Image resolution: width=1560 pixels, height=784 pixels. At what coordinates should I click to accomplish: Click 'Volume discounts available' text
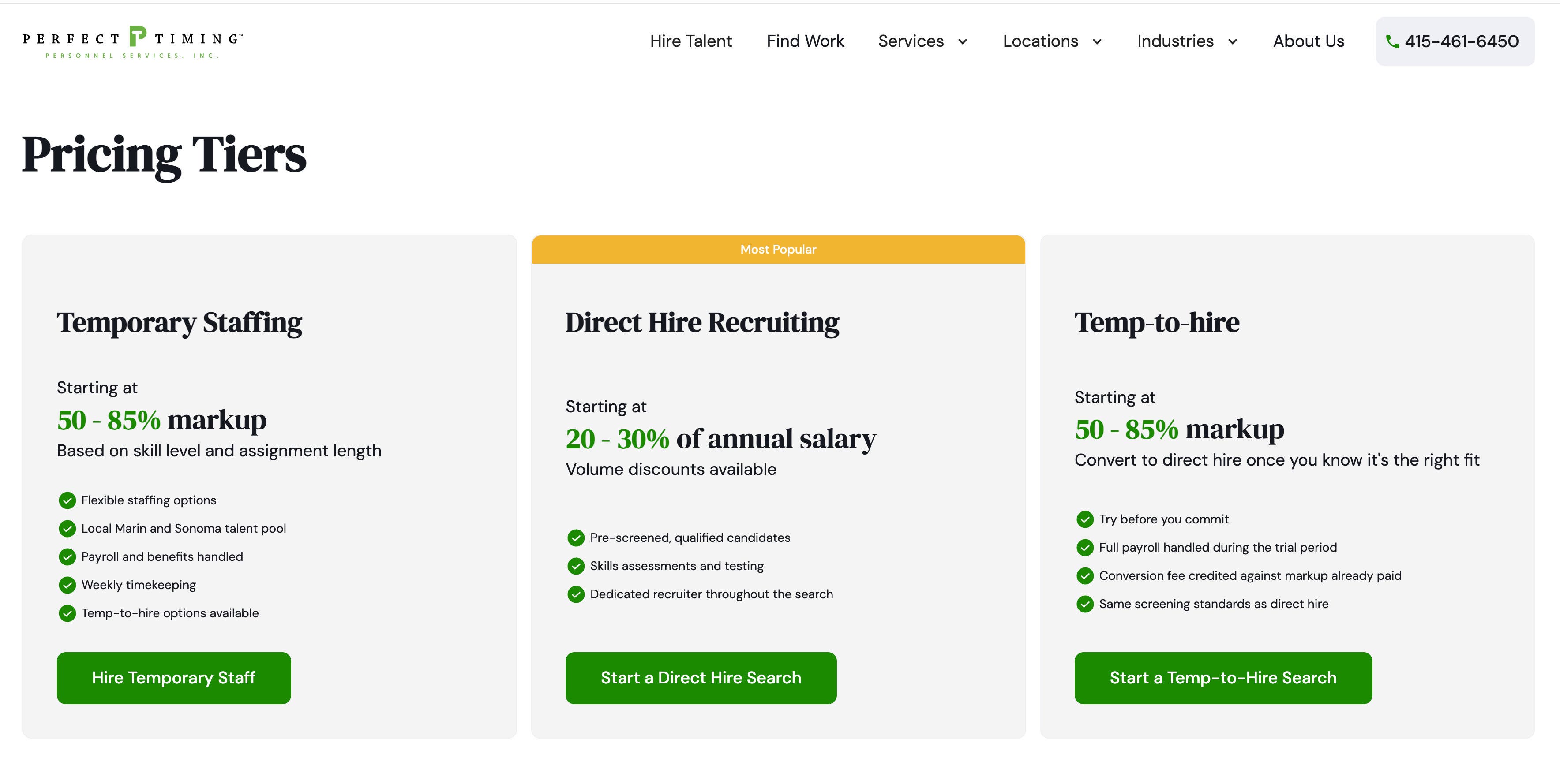[x=671, y=470]
